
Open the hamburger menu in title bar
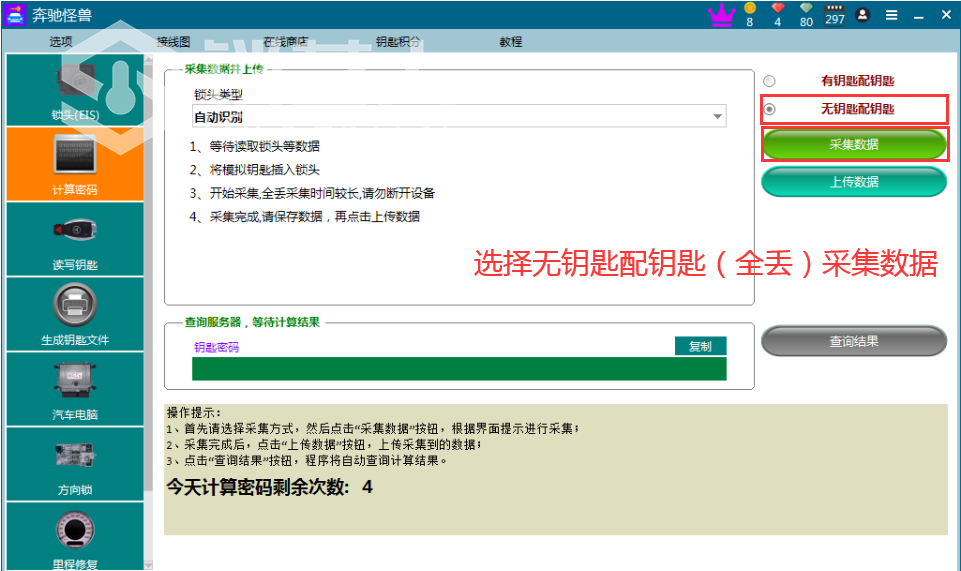[891, 15]
